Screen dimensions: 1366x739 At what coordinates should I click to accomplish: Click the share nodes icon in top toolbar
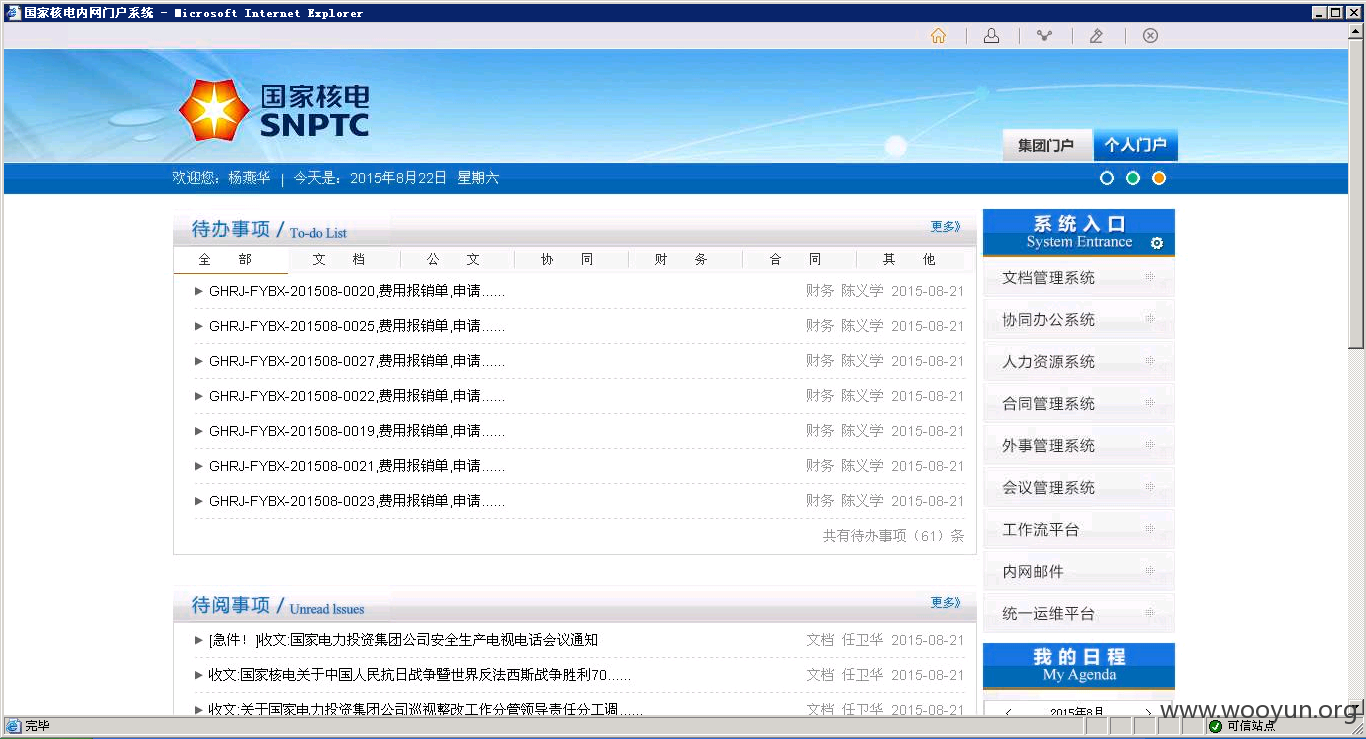point(1044,36)
